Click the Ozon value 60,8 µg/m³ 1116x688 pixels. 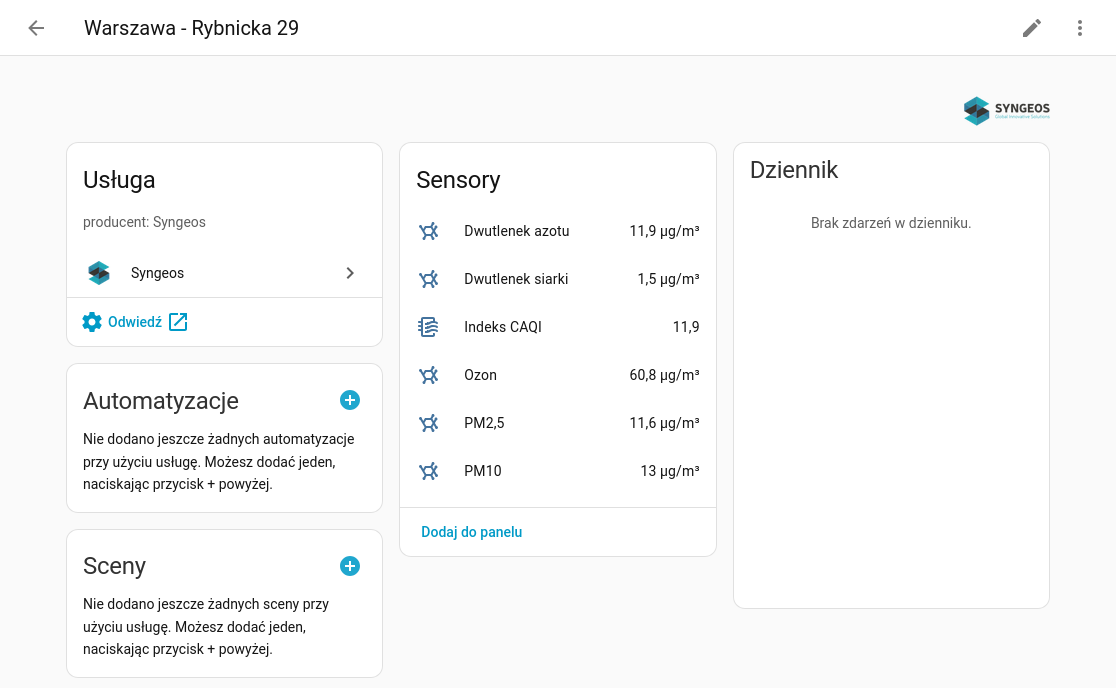[664, 375]
